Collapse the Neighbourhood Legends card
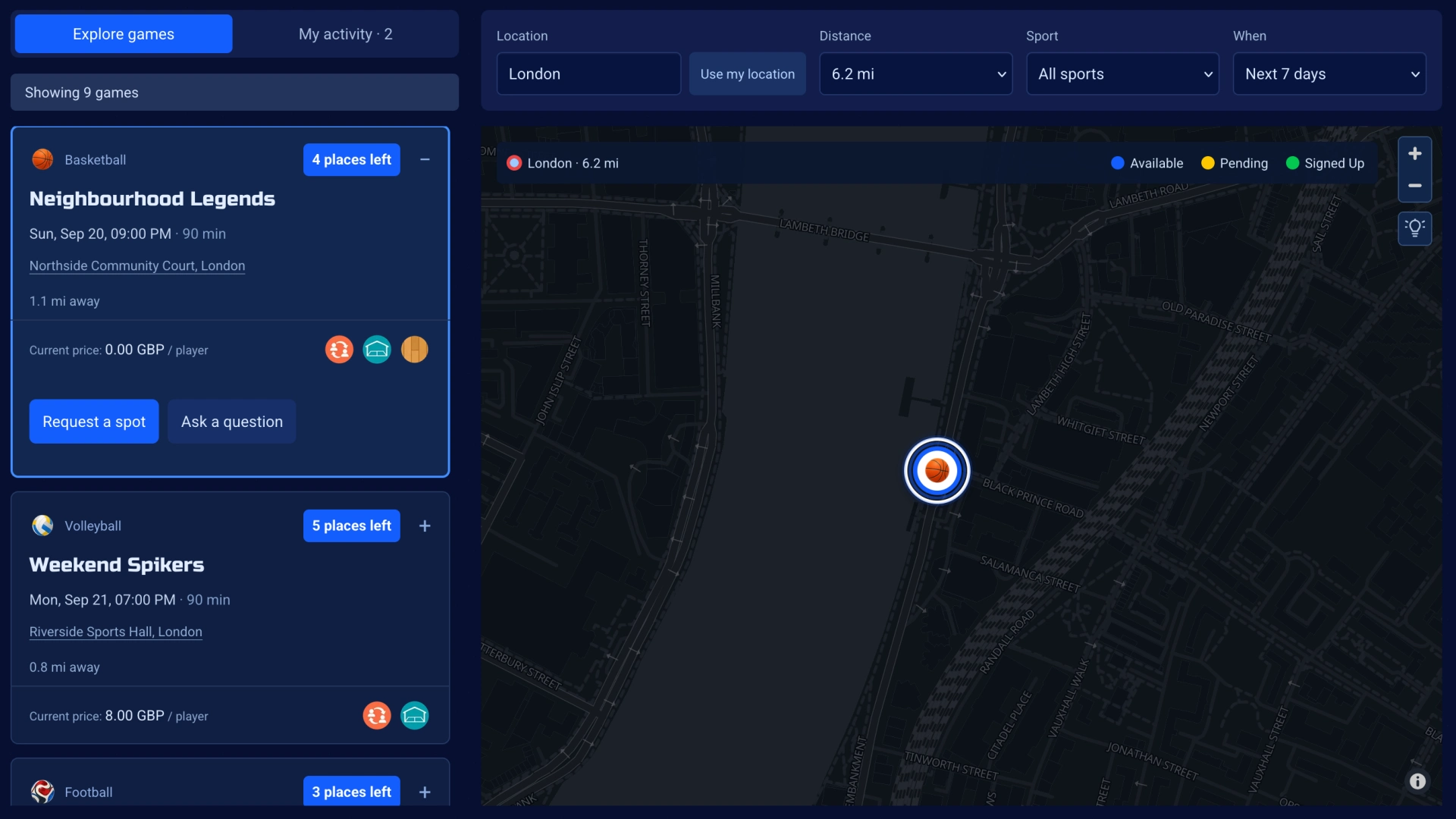This screenshot has height=819, width=1456. pyautogui.click(x=425, y=159)
